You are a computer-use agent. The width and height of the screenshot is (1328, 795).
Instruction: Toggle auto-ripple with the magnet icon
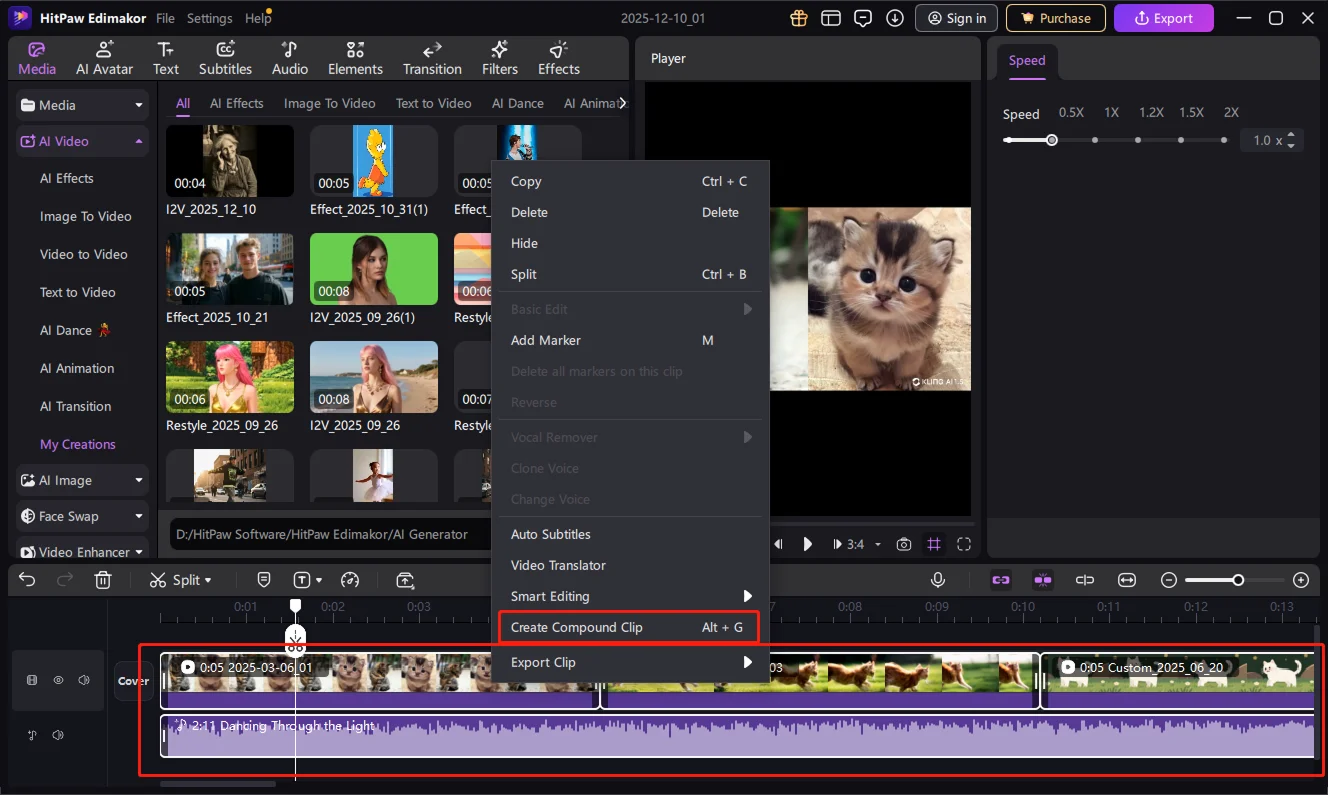[1043, 580]
